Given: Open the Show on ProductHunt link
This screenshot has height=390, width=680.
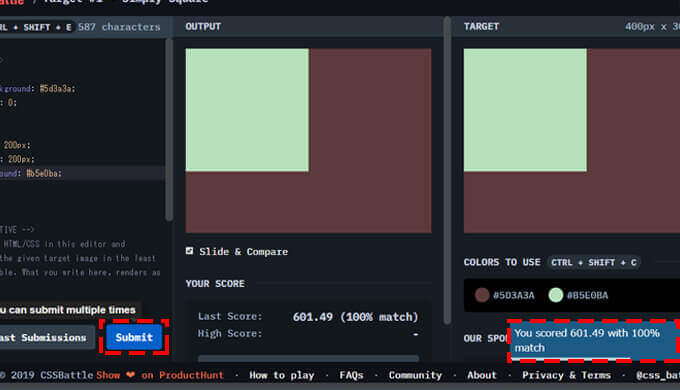Looking at the screenshot, I should pyautogui.click(x=160, y=375).
